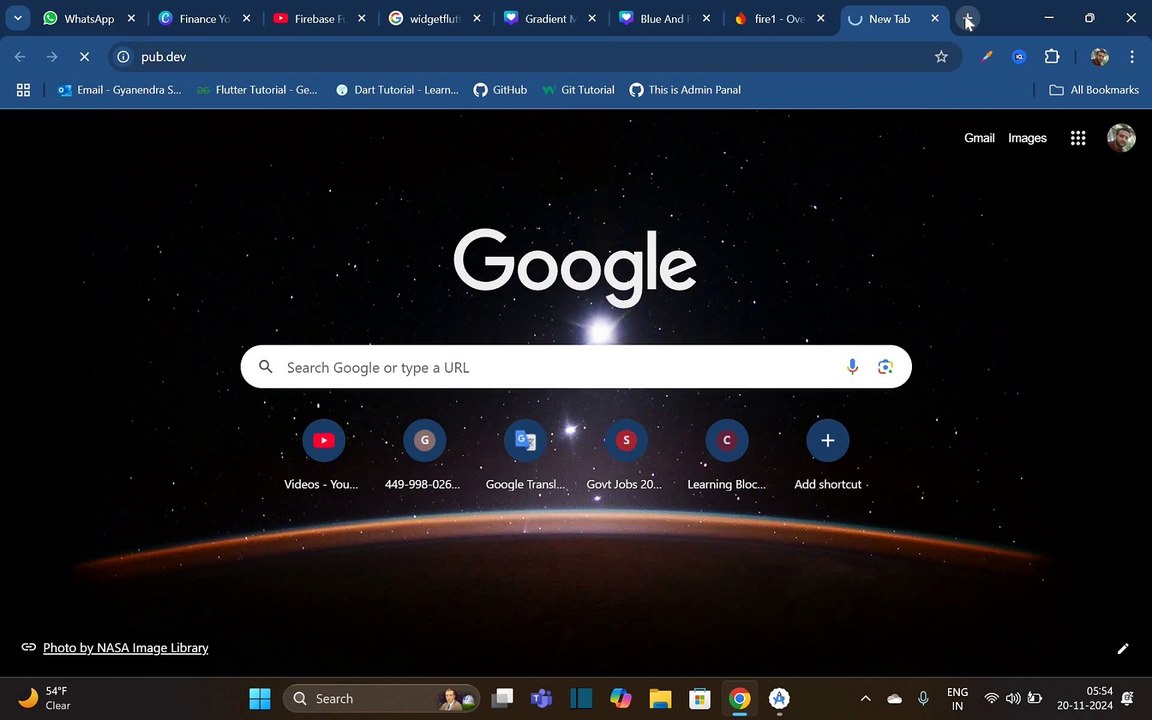Open Windows Start menu

coord(259,698)
